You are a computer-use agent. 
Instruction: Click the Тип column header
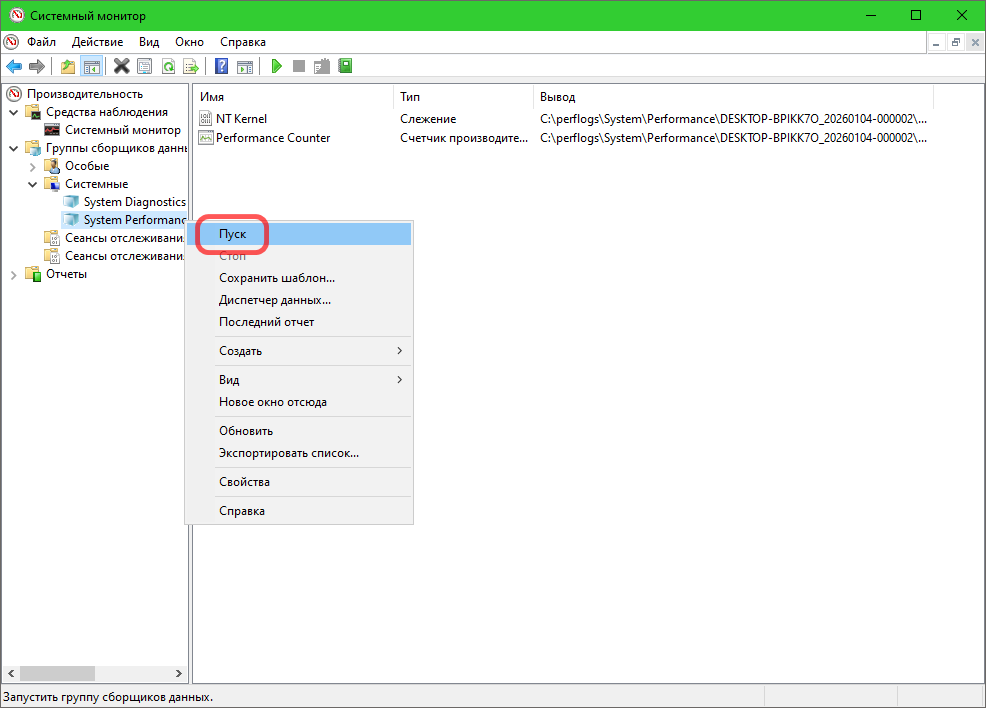(410, 97)
